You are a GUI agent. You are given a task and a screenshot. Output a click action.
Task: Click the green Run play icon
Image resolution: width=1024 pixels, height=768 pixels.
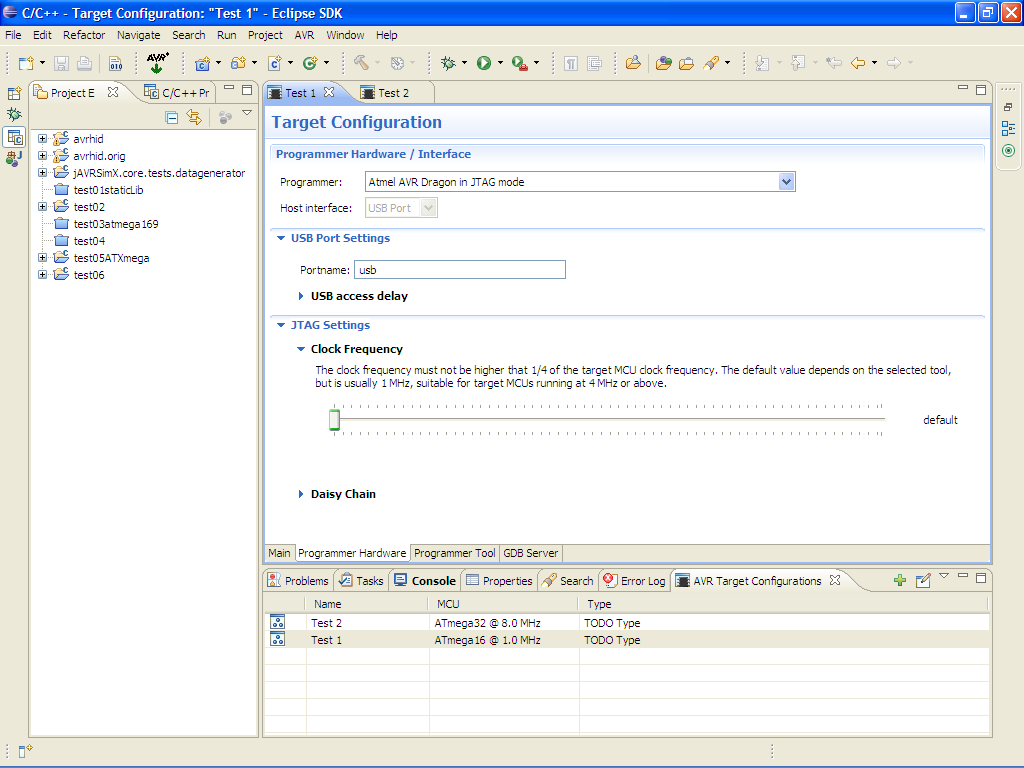pos(484,63)
